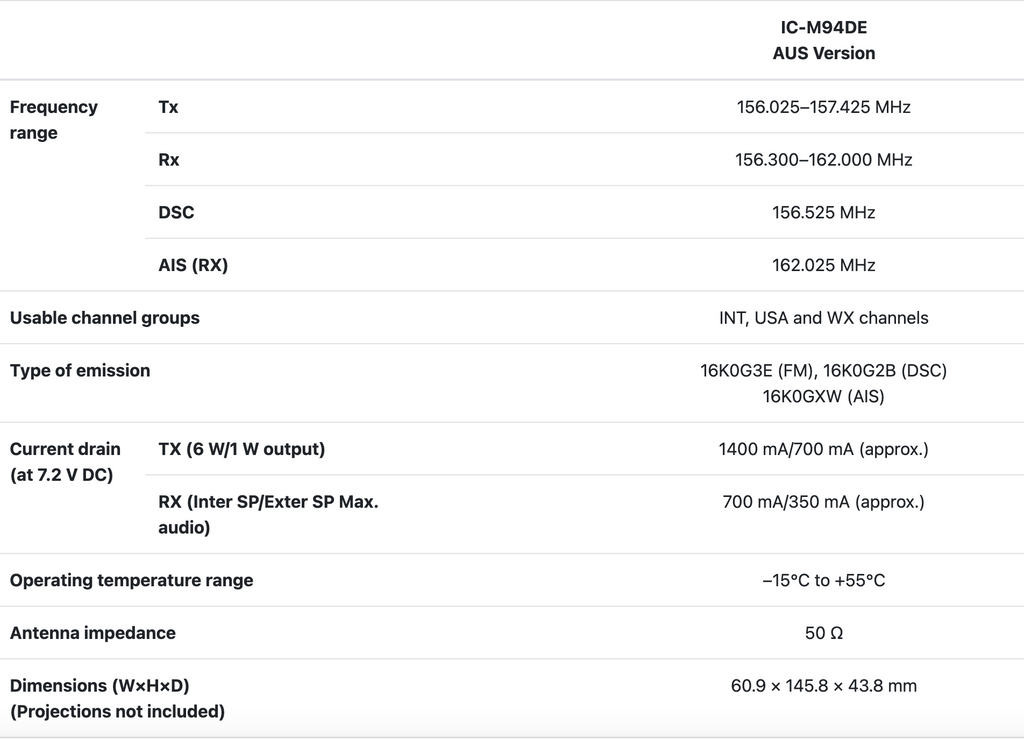
Task: Select the 50 Ω antenna impedance value
Action: [823, 633]
